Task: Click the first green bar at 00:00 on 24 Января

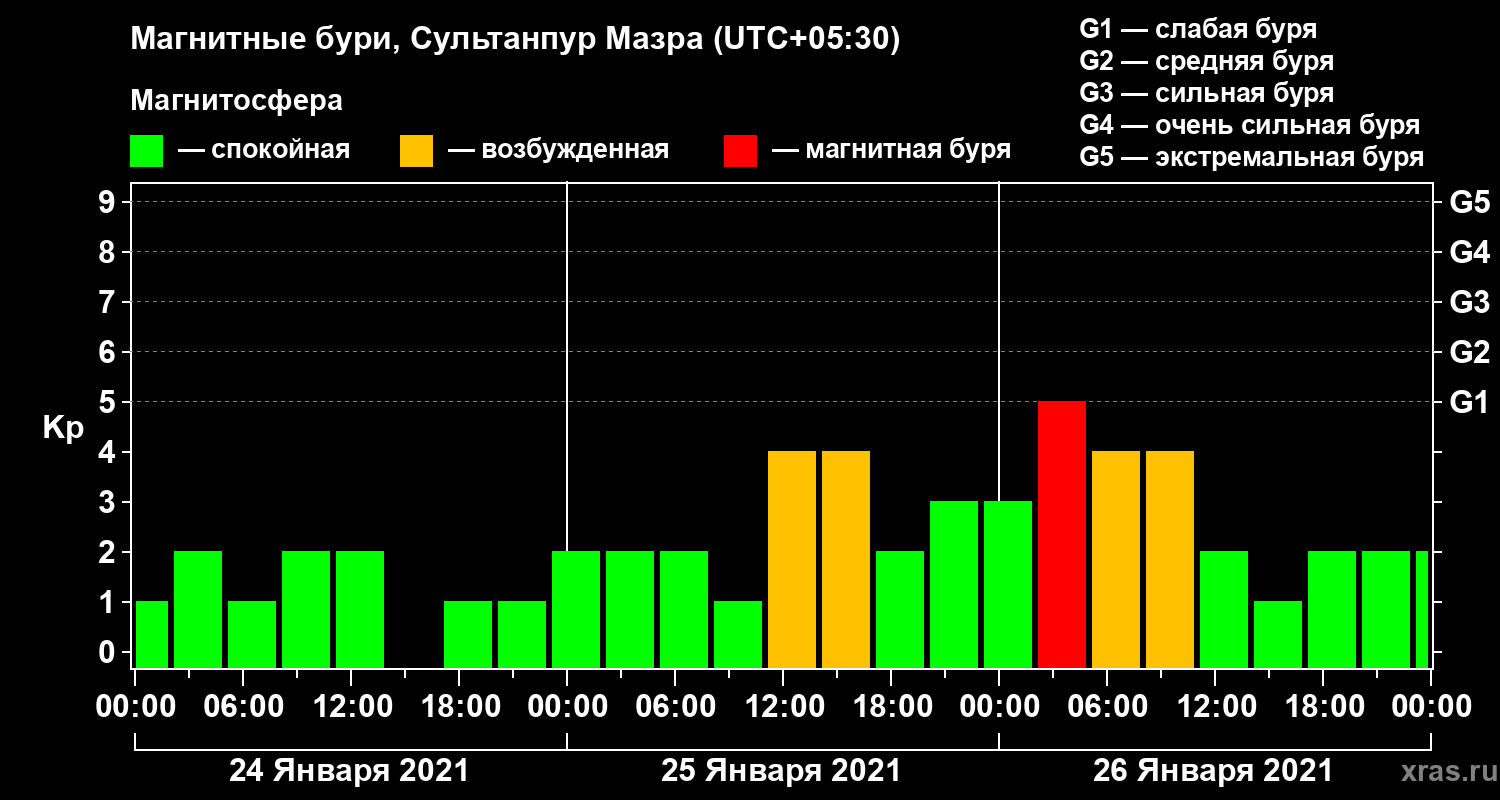Action: point(152,635)
